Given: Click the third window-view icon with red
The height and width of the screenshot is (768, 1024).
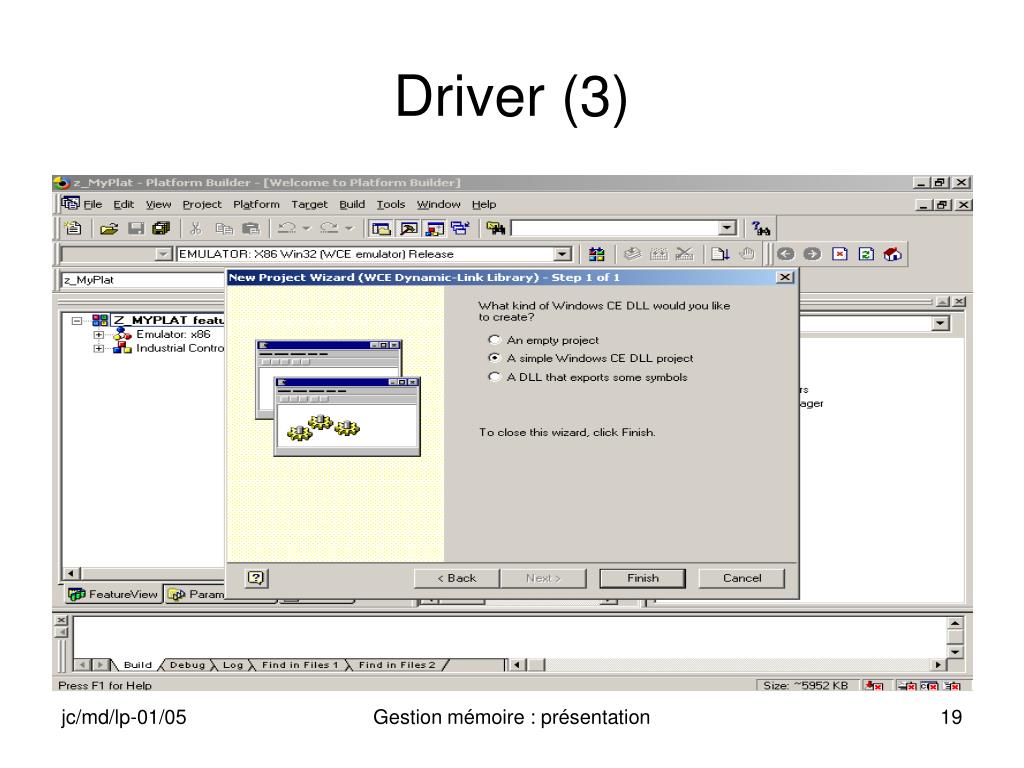Looking at the screenshot, I should pos(435,228).
